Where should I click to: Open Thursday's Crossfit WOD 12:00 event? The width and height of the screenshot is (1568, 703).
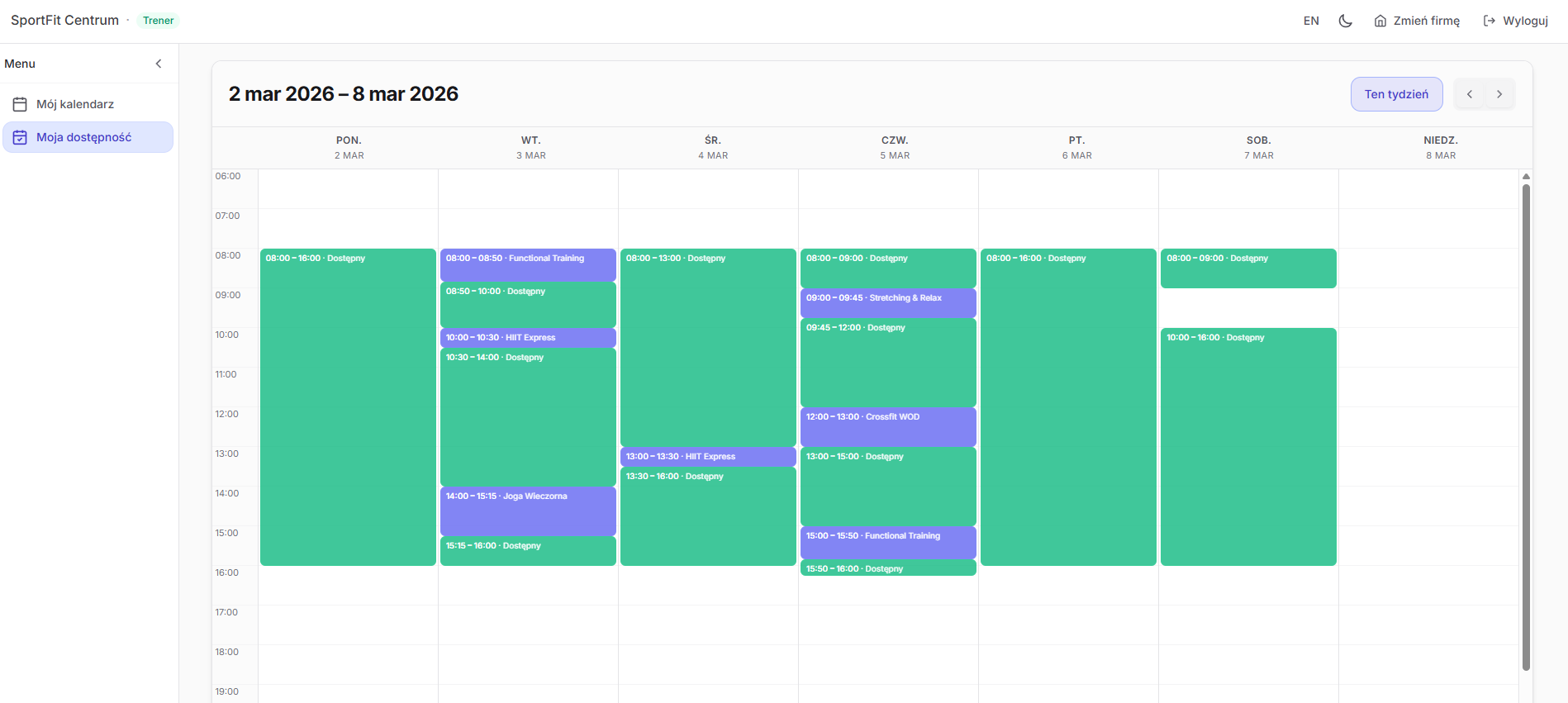[888, 426]
